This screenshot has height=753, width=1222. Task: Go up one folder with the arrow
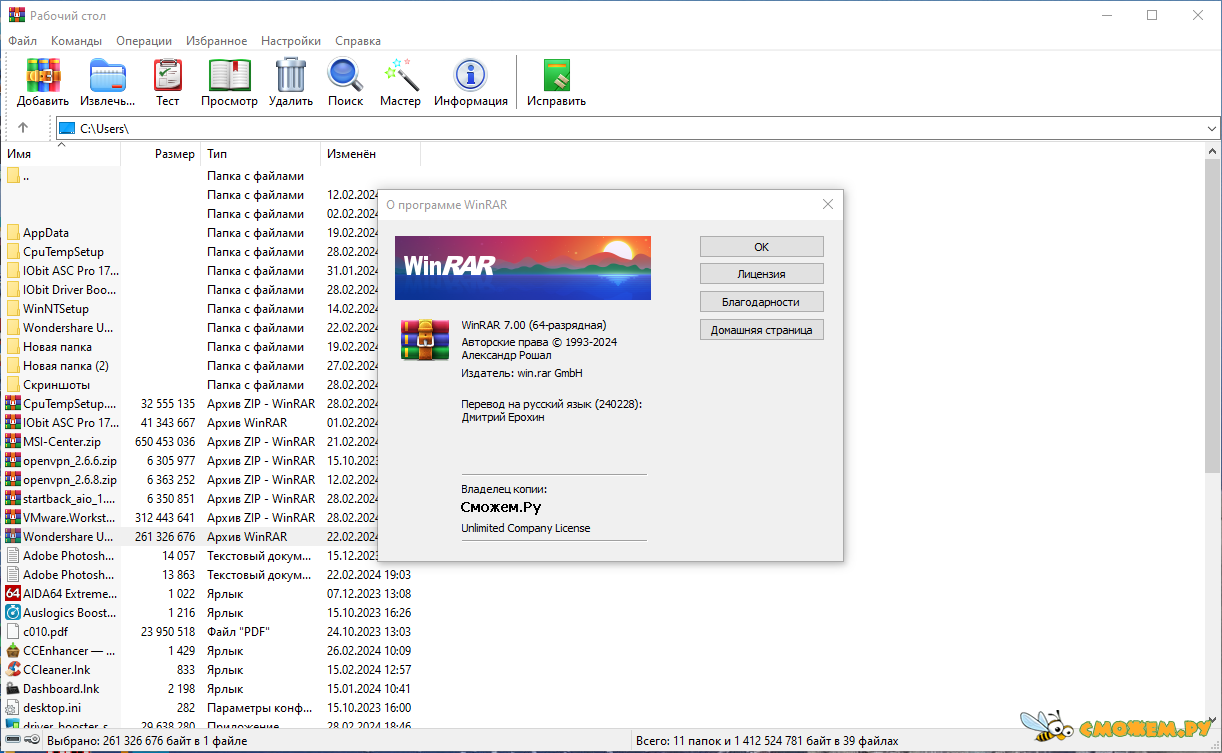(23, 128)
